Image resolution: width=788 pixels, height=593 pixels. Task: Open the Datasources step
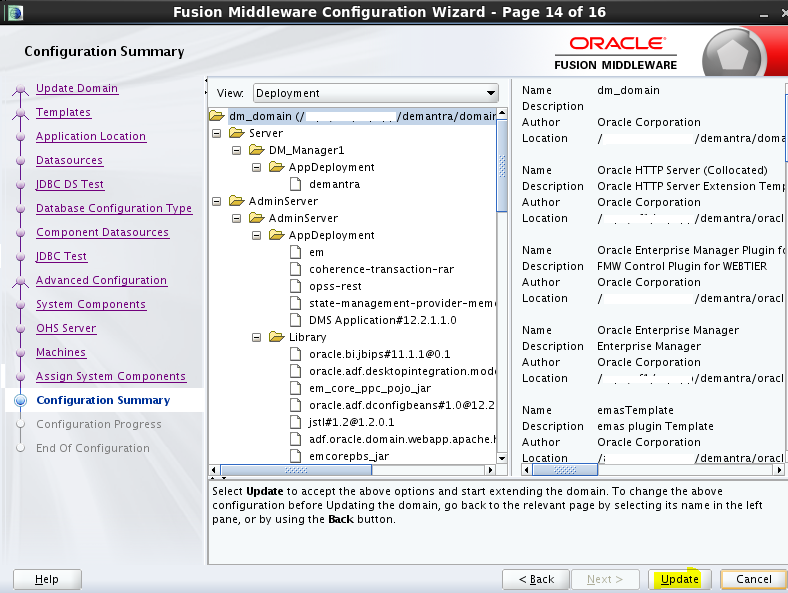click(x=69, y=160)
